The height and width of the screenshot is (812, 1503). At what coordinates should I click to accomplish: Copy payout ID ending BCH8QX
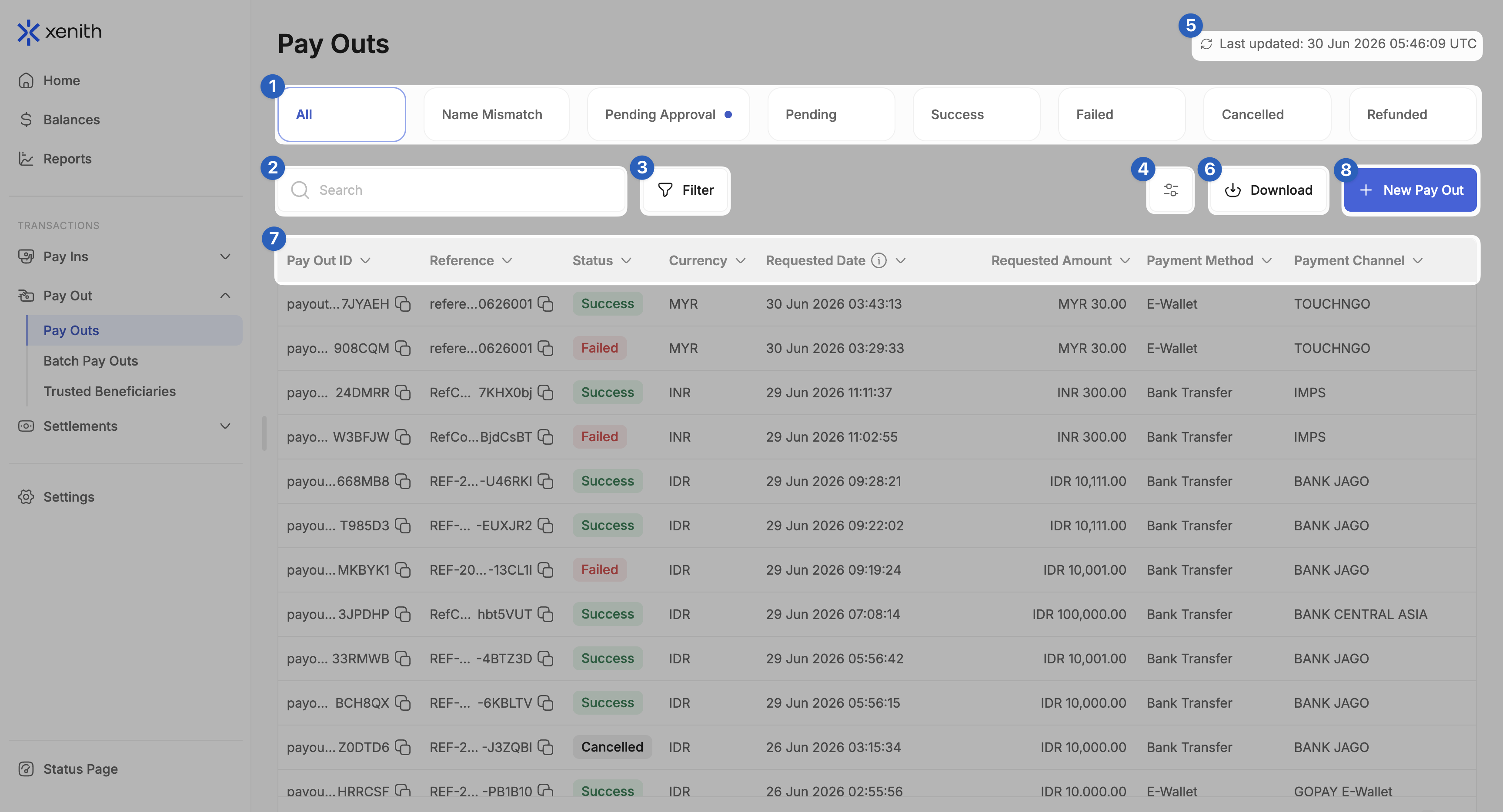click(x=403, y=703)
